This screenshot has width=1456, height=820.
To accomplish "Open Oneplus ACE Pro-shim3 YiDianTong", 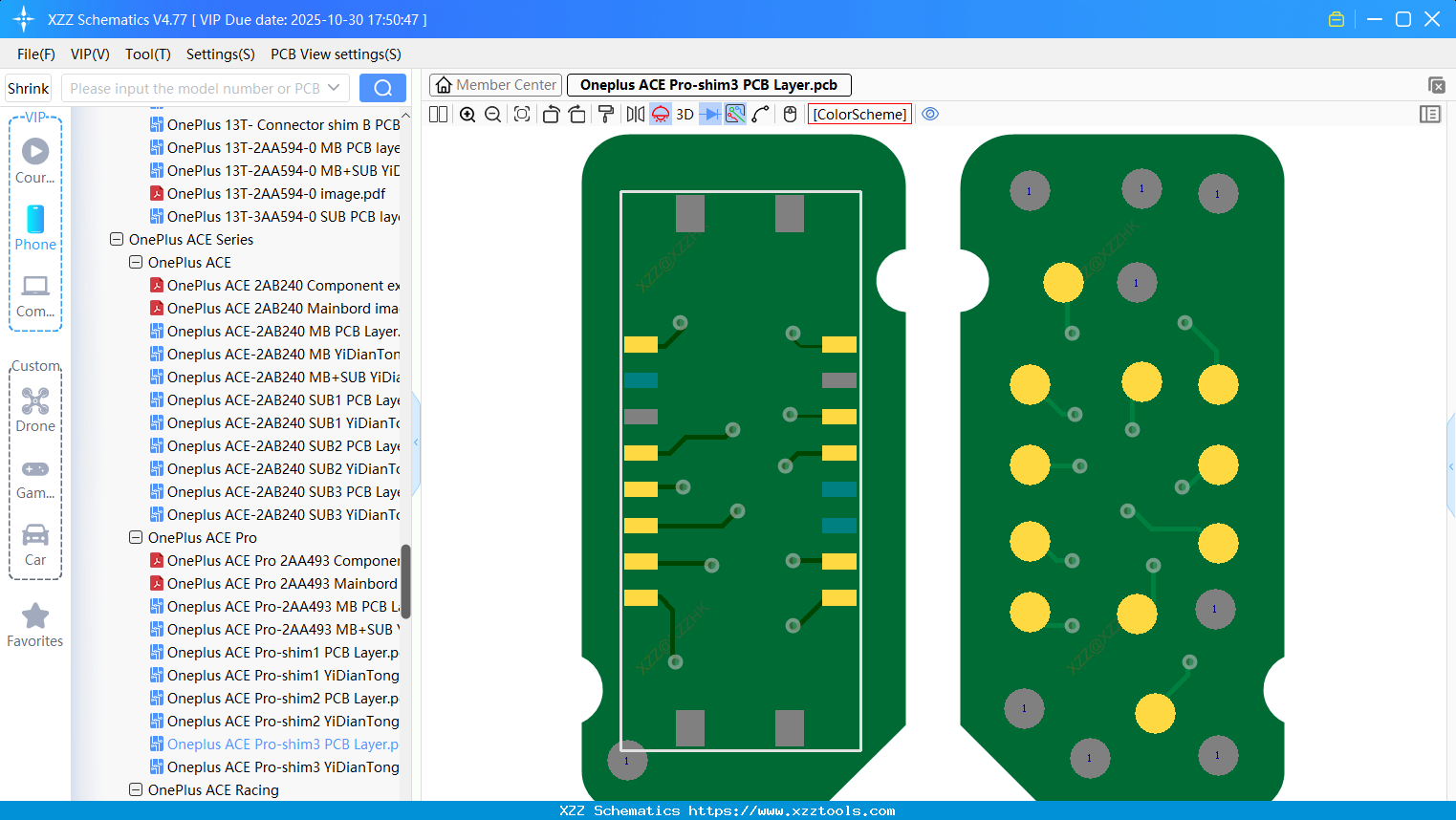I will pyautogui.click(x=275, y=766).
